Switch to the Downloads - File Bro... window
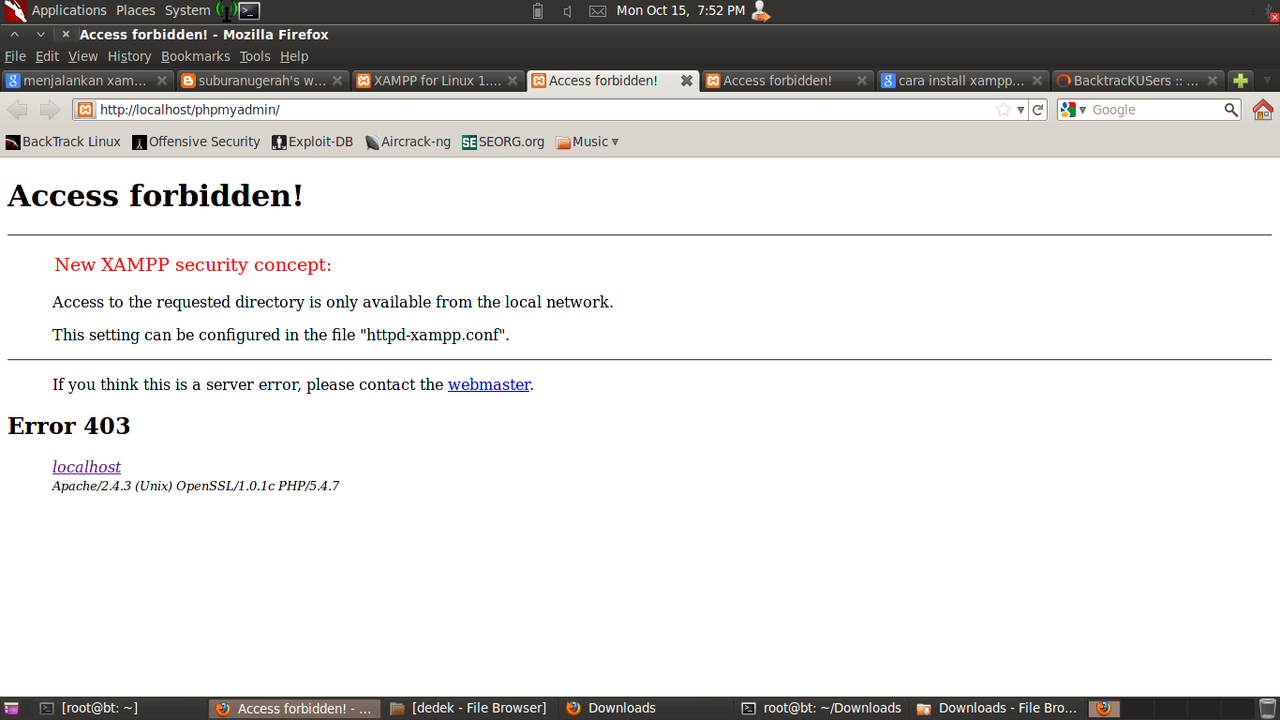Viewport: 1280px width, 720px height. (x=998, y=708)
